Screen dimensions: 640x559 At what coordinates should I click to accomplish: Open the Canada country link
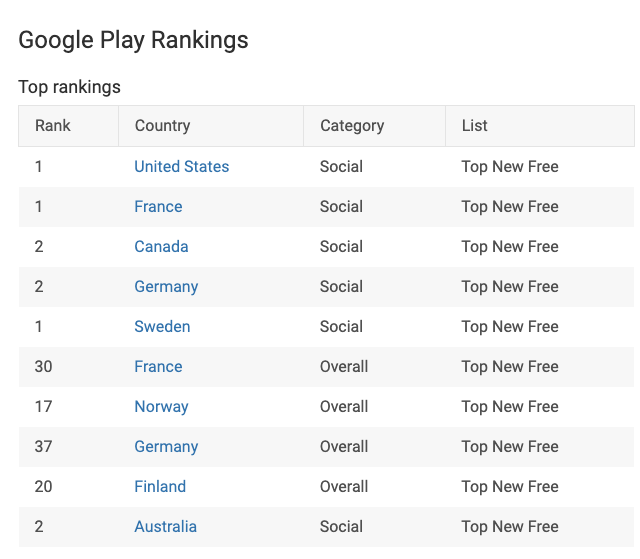[x=161, y=247]
